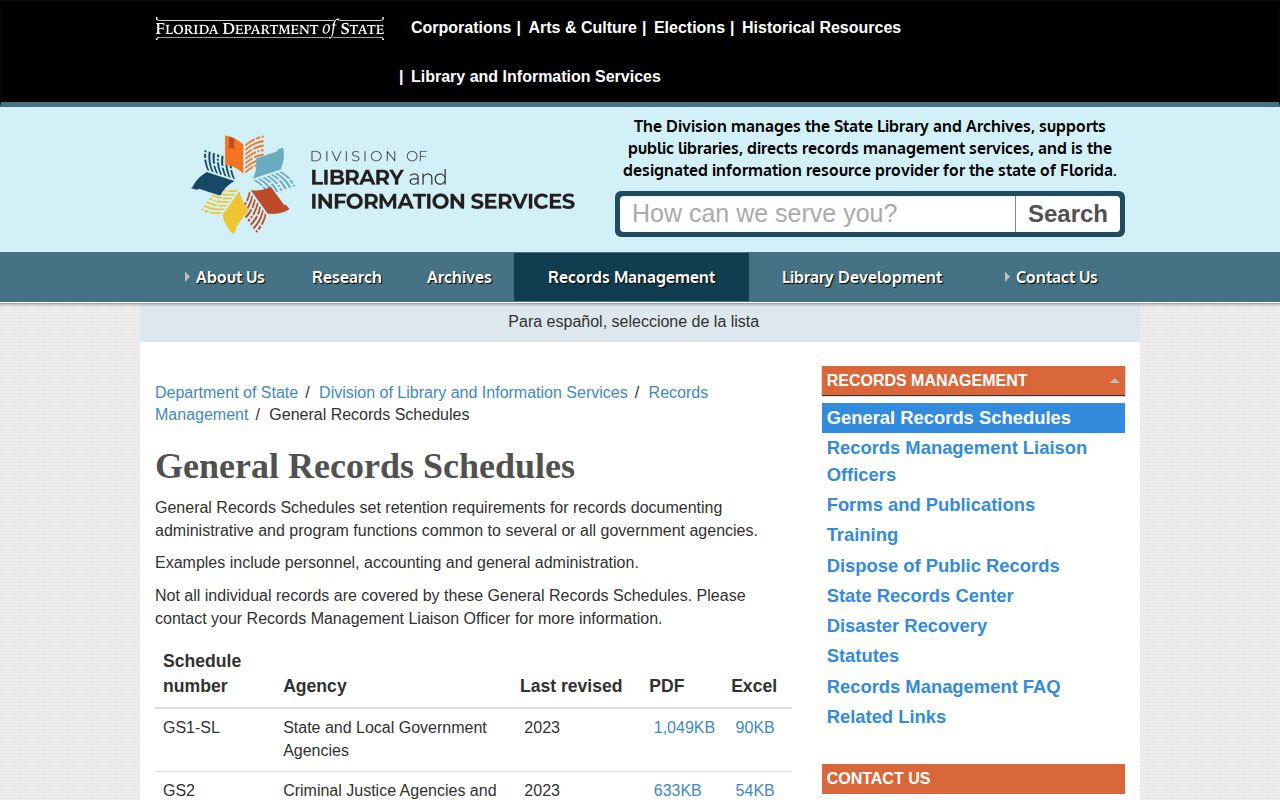1280x800 pixels.
Task: Select the Spanish language notice bar
Action: coord(640,322)
